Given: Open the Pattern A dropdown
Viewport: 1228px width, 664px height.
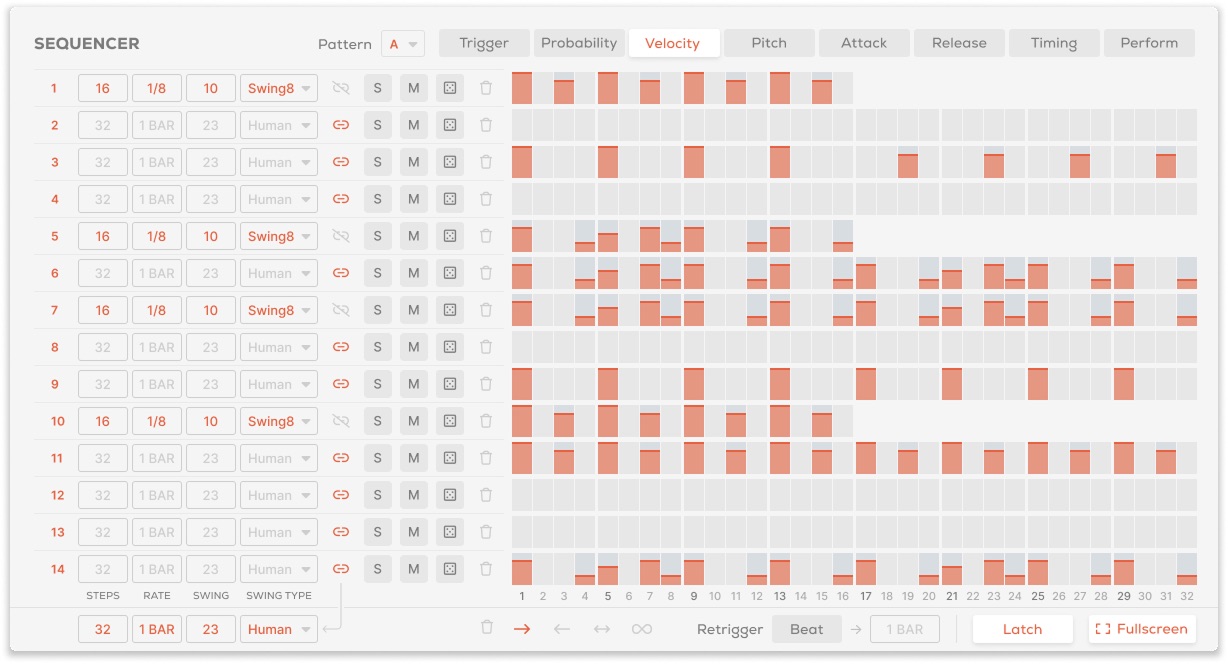Looking at the screenshot, I should pos(403,44).
